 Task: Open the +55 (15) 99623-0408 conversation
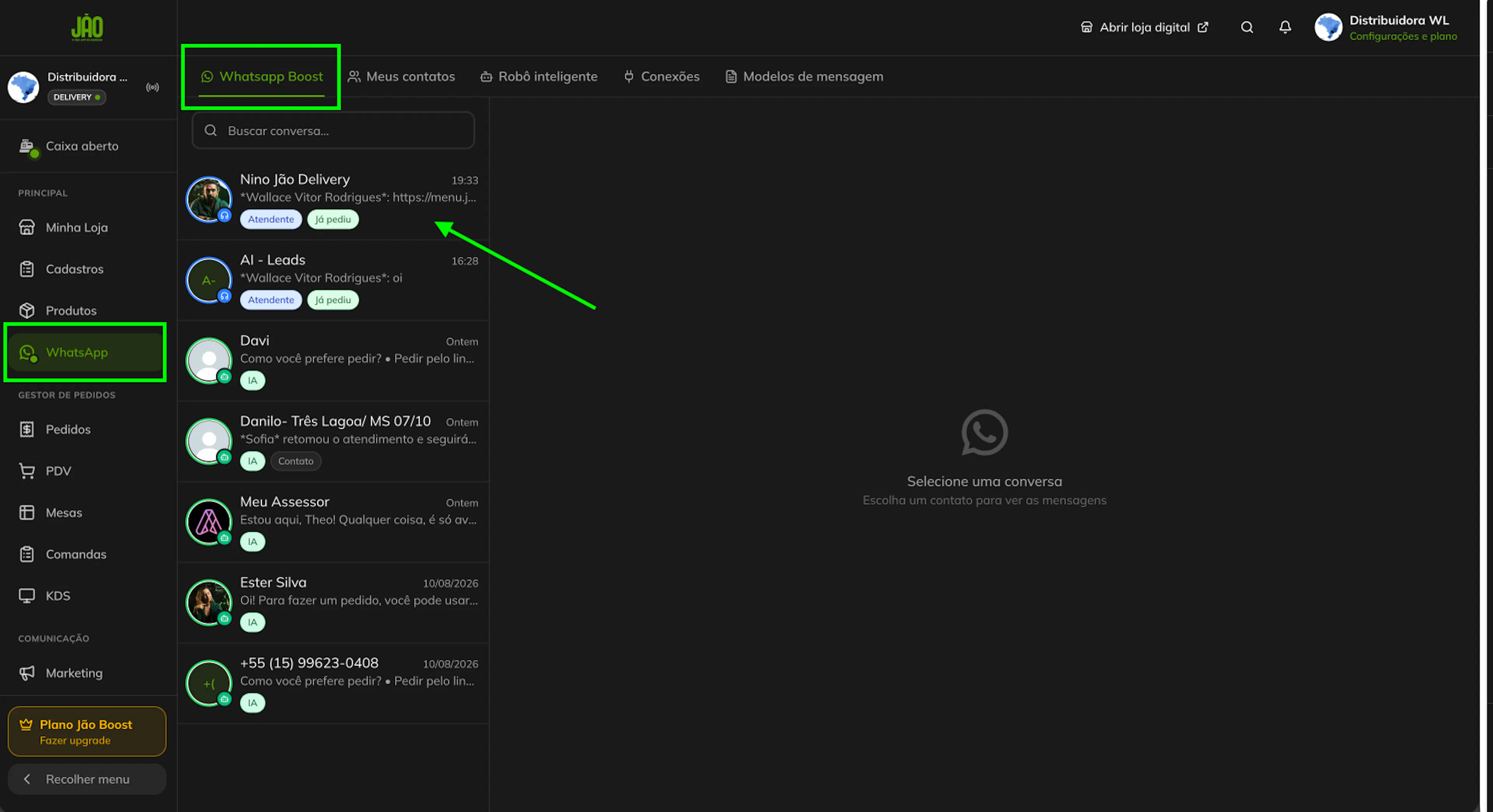coord(333,683)
